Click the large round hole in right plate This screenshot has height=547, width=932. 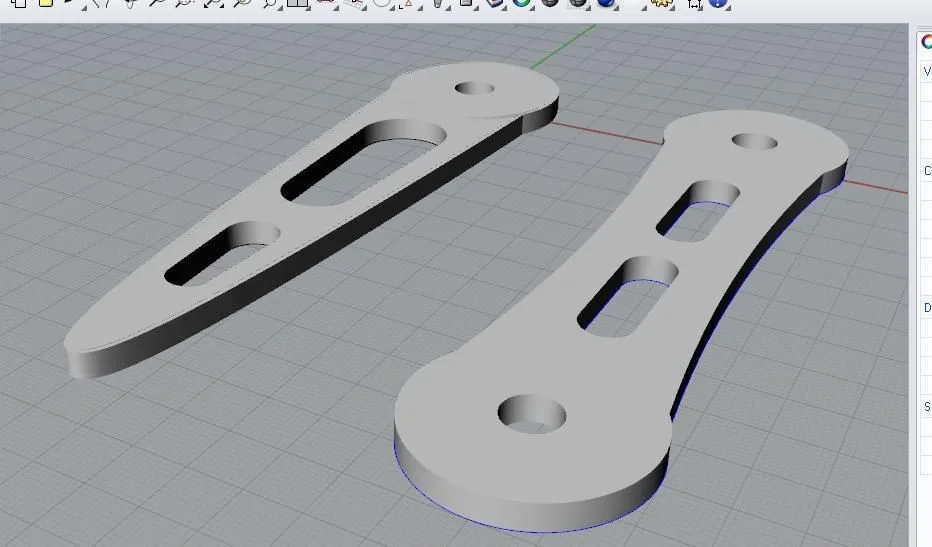532,414
